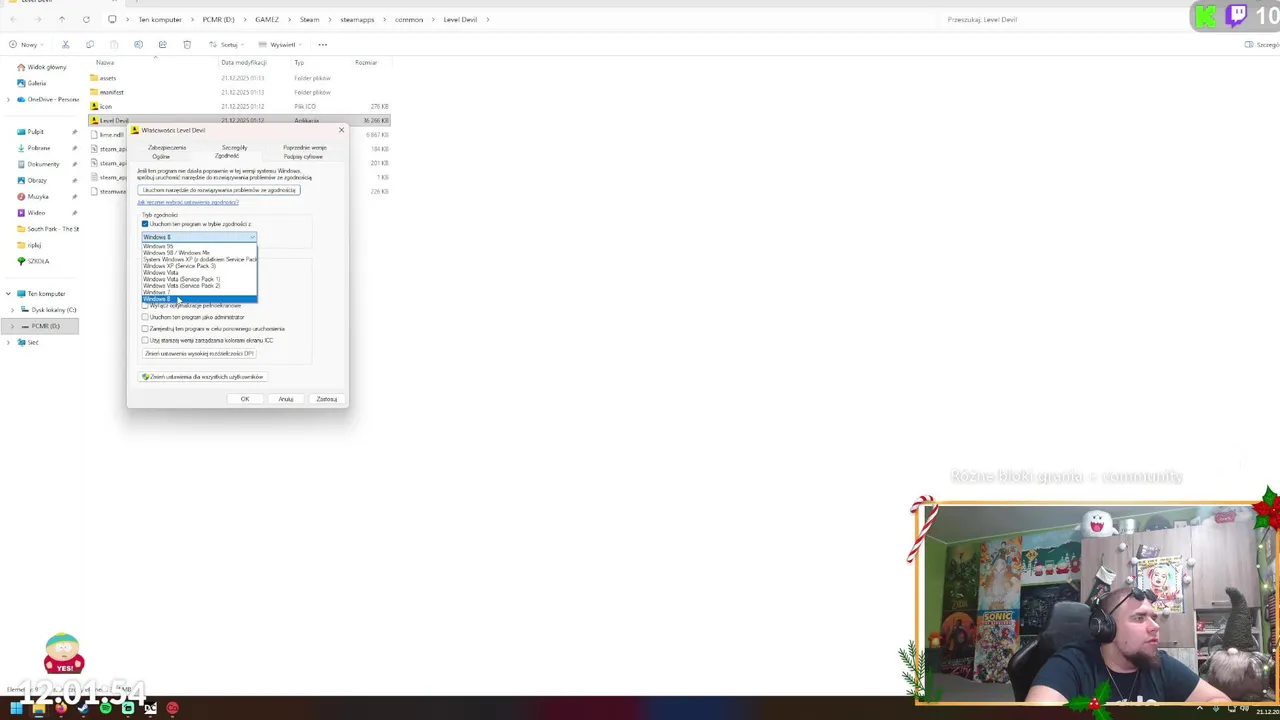Open Pobrane folder in sidebar
Image resolution: width=1280 pixels, height=720 pixels.
click(39, 148)
